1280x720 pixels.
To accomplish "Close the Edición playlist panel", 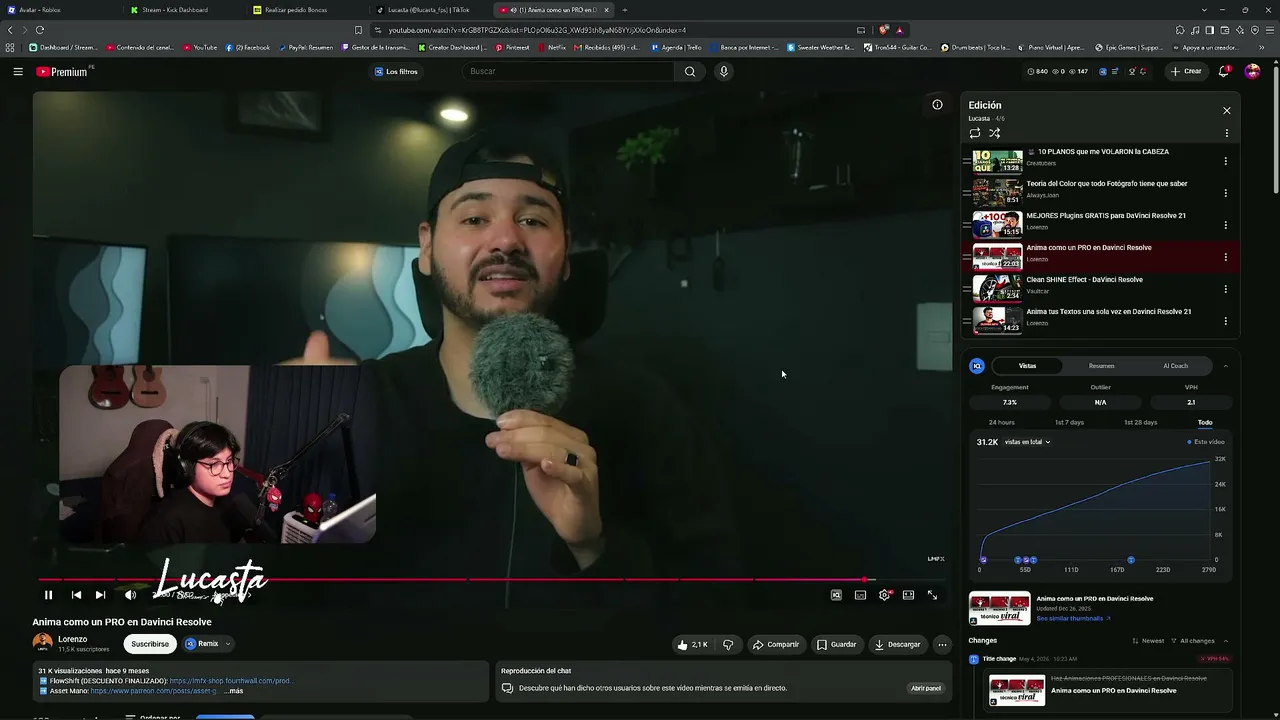I will pyautogui.click(x=1227, y=111).
